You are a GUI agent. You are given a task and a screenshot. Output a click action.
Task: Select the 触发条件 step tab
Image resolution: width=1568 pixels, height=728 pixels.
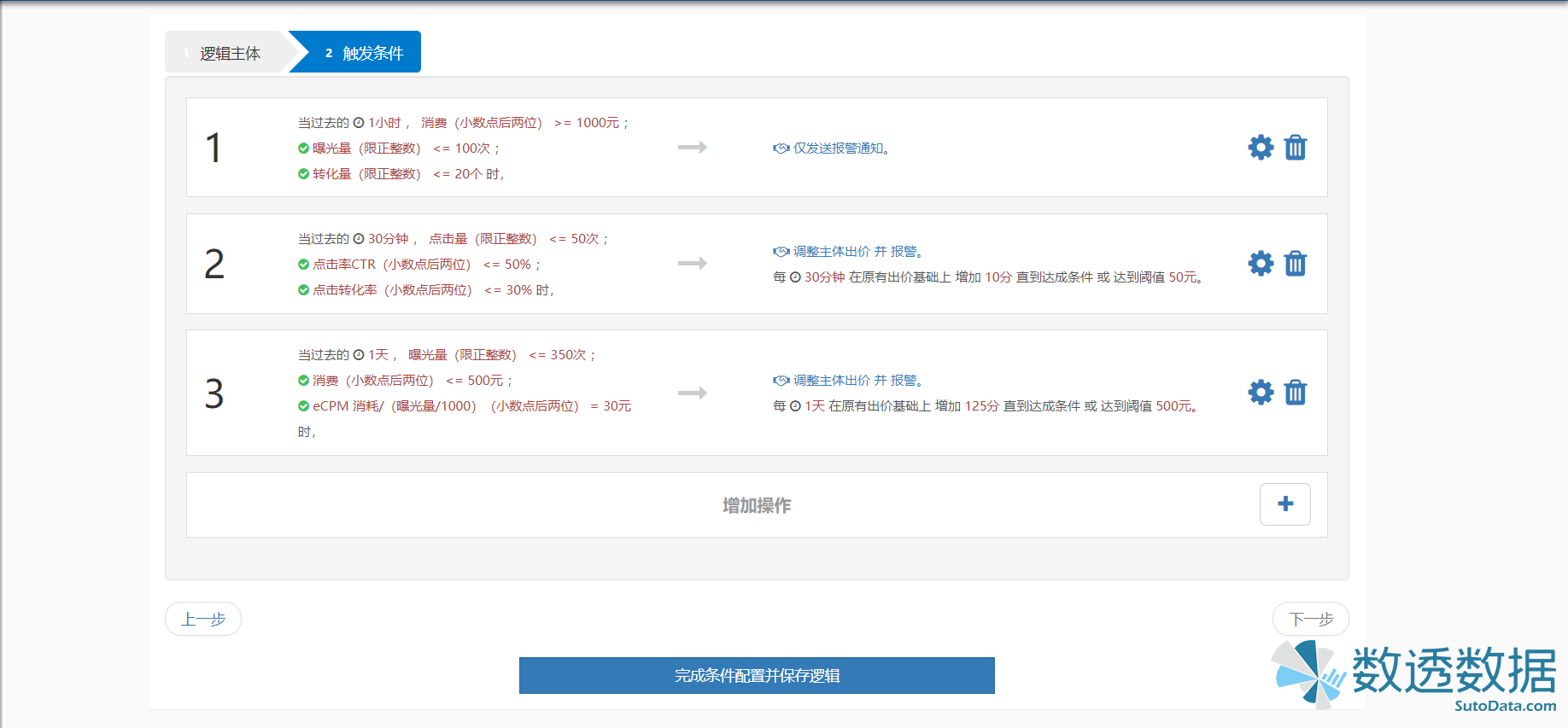[x=364, y=53]
